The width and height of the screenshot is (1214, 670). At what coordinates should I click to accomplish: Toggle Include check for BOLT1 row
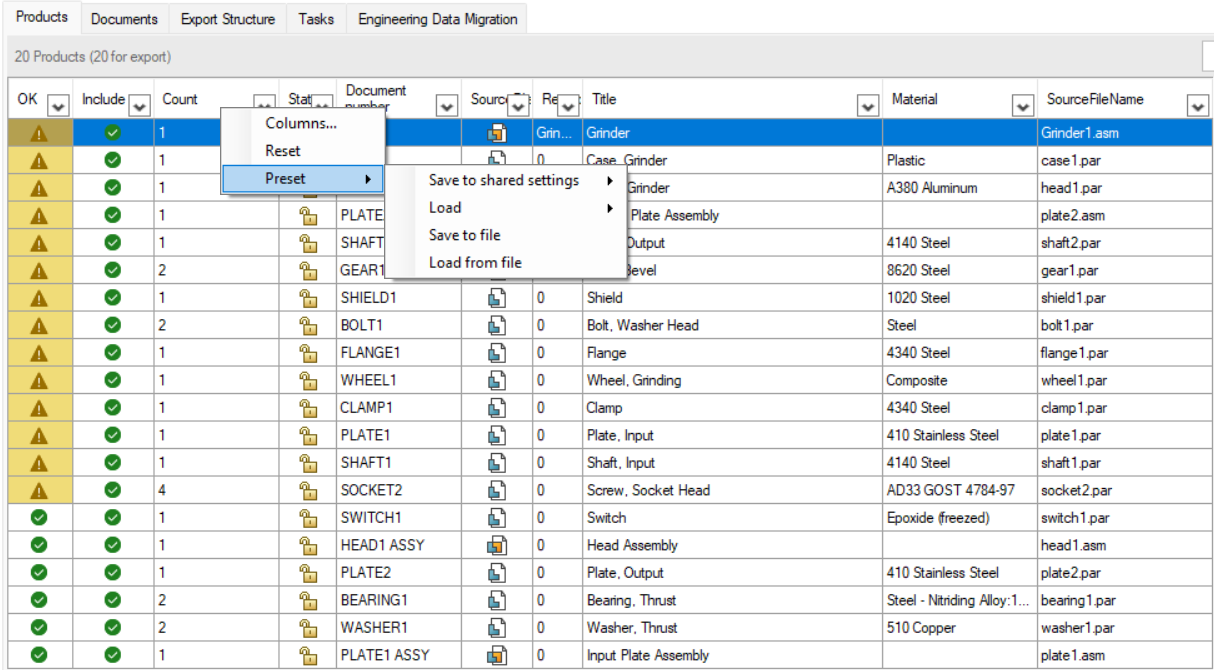tap(113, 325)
